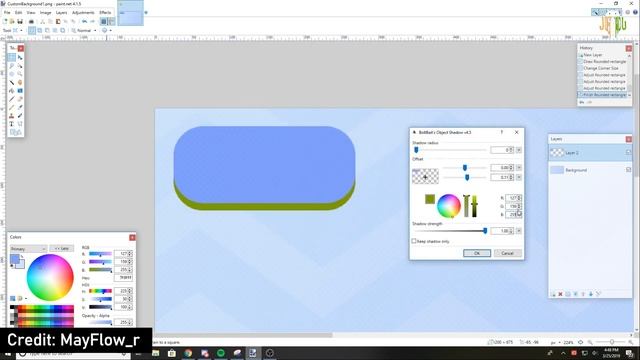The image size is (640, 360).
Task: Click the Redo arrow in the toolbar
Action: (92, 21)
